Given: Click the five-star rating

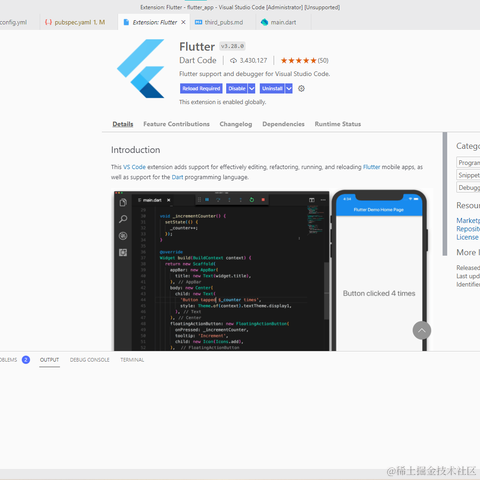Looking at the screenshot, I should tap(298, 60).
